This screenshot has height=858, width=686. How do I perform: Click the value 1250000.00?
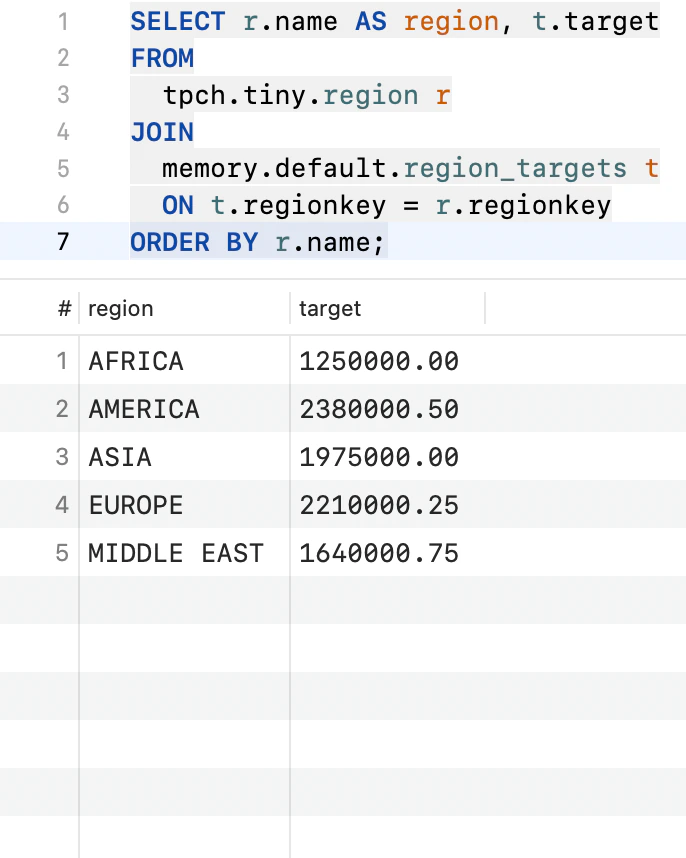coord(379,361)
